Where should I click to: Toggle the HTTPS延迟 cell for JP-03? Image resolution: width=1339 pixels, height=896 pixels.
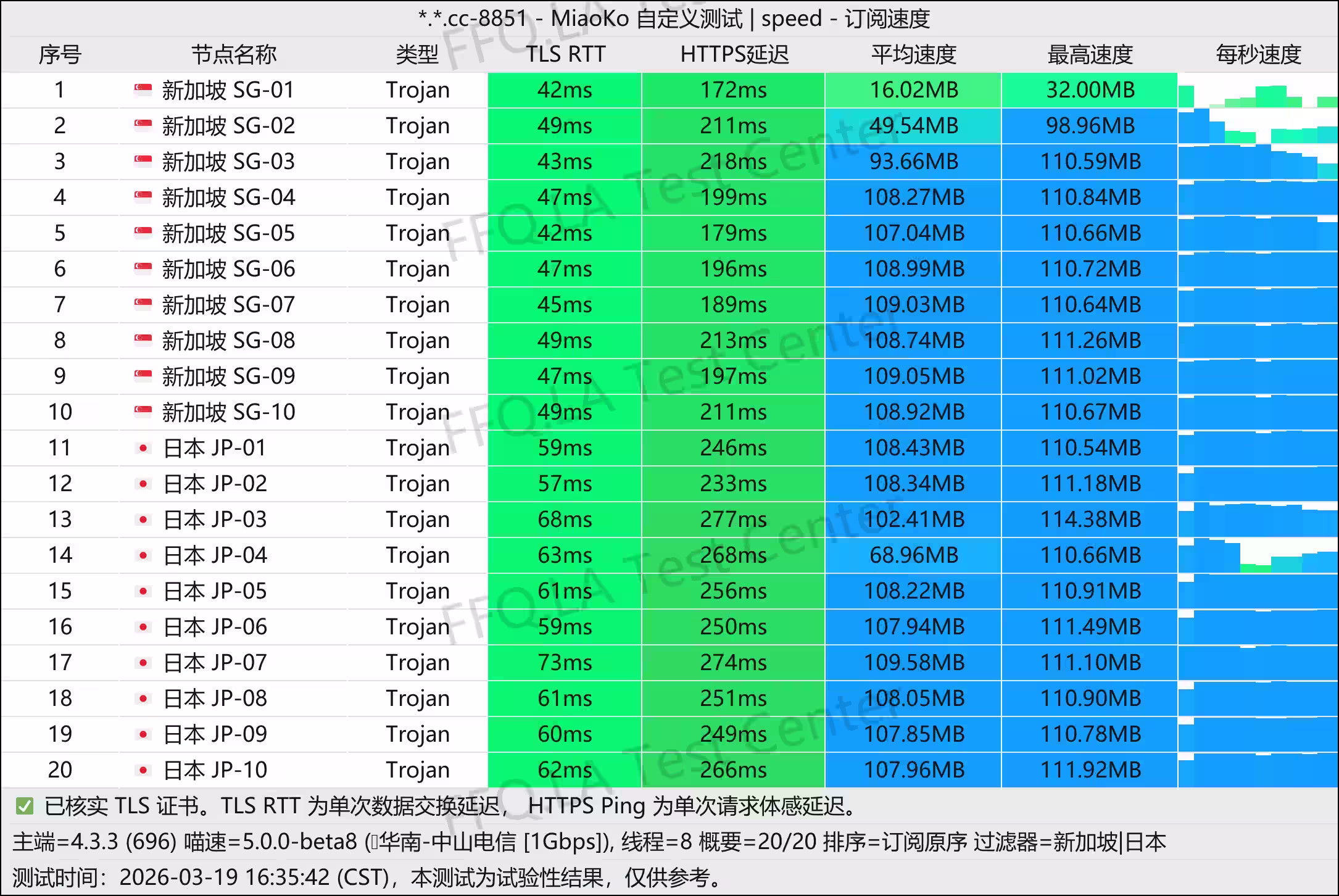tap(734, 519)
